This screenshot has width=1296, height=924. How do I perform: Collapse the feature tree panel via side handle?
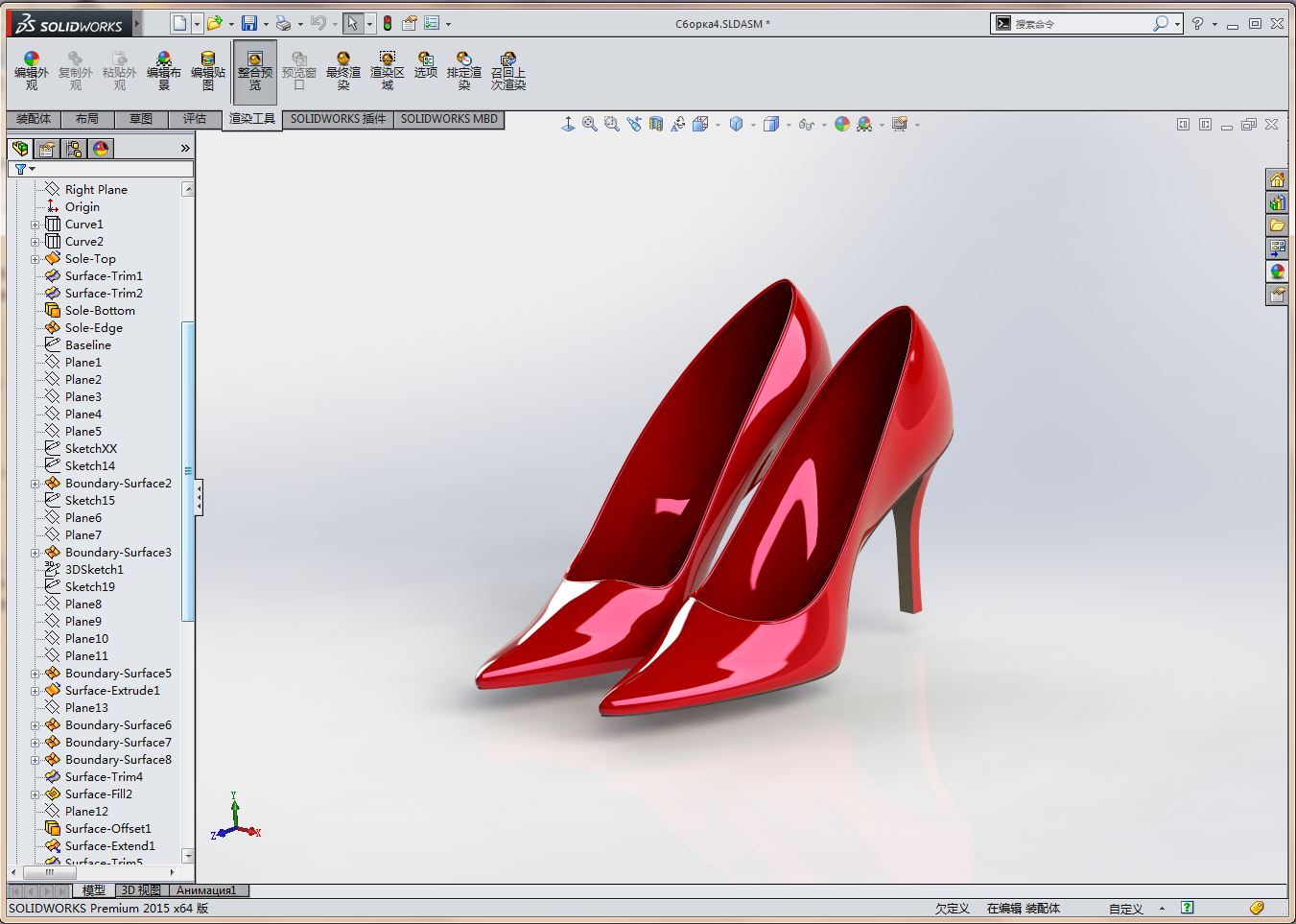tap(199, 498)
